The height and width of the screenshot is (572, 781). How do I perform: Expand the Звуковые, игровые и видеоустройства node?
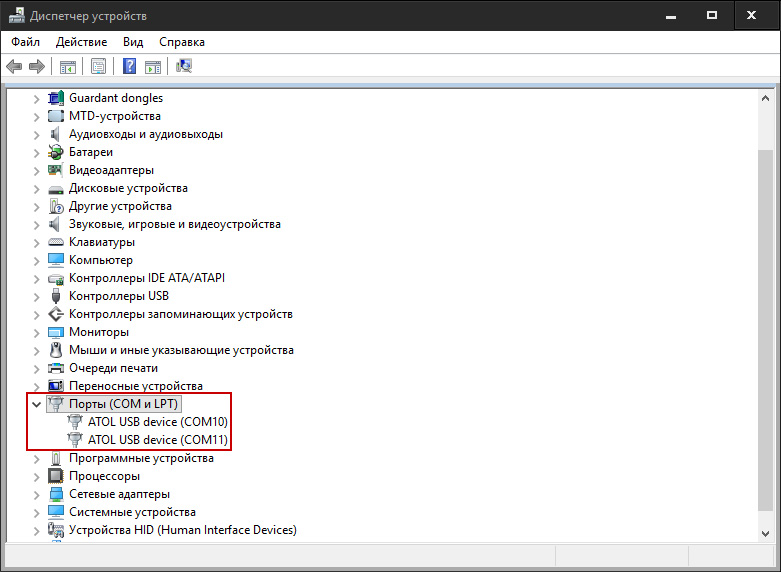[36, 224]
